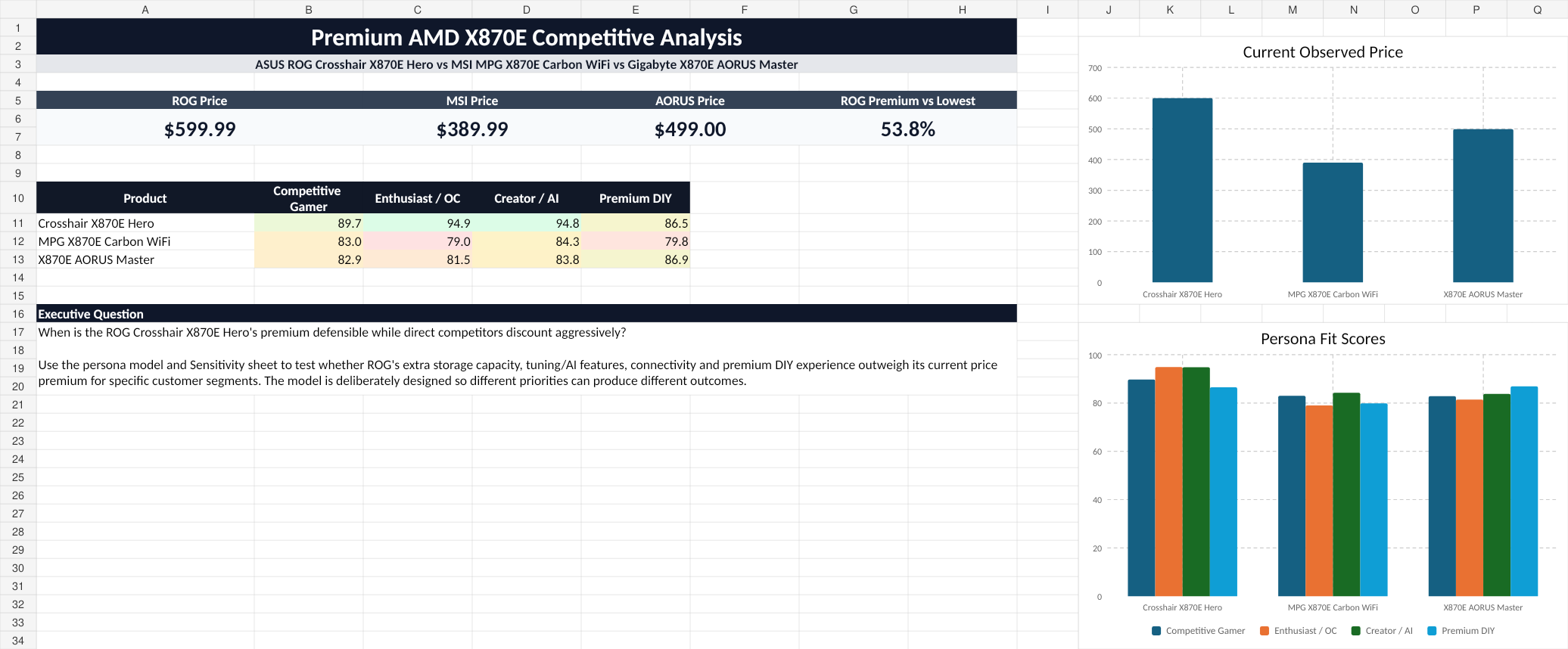Image resolution: width=1568 pixels, height=649 pixels.
Task: Select column H header
Action: pyautogui.click(x=963, y=9)
